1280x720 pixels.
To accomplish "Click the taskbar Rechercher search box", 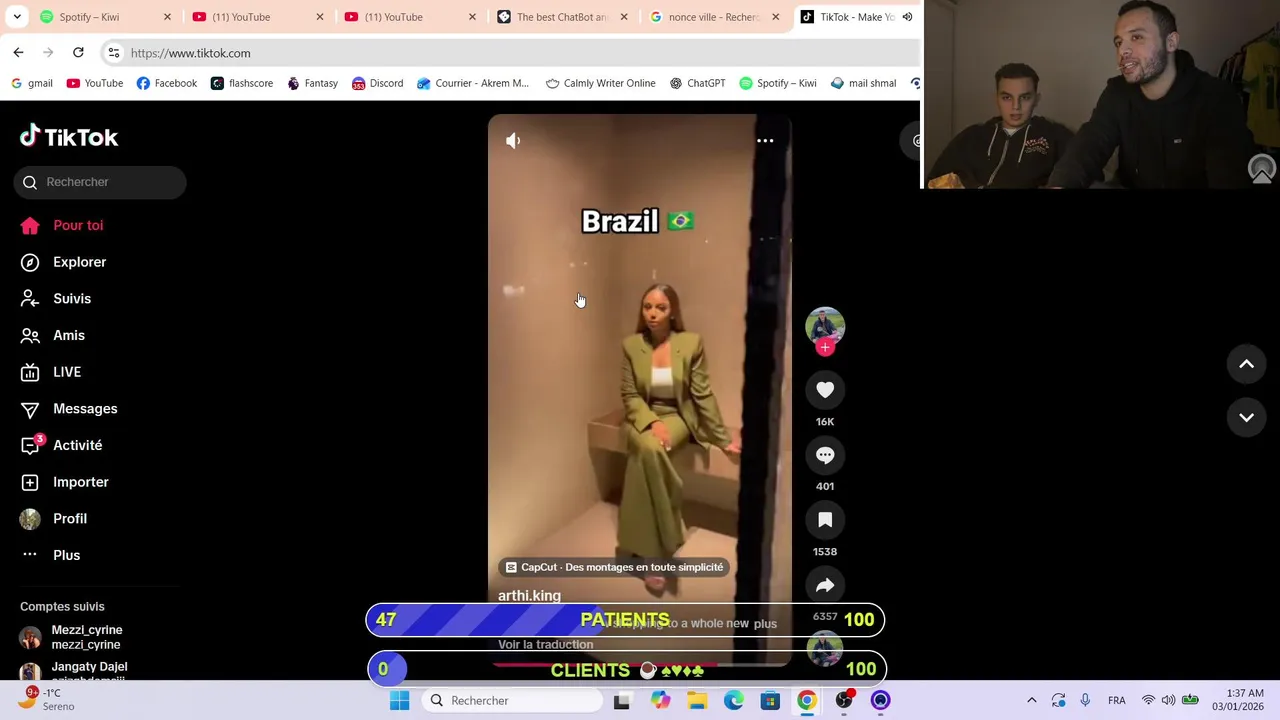I will click(512, 700).
